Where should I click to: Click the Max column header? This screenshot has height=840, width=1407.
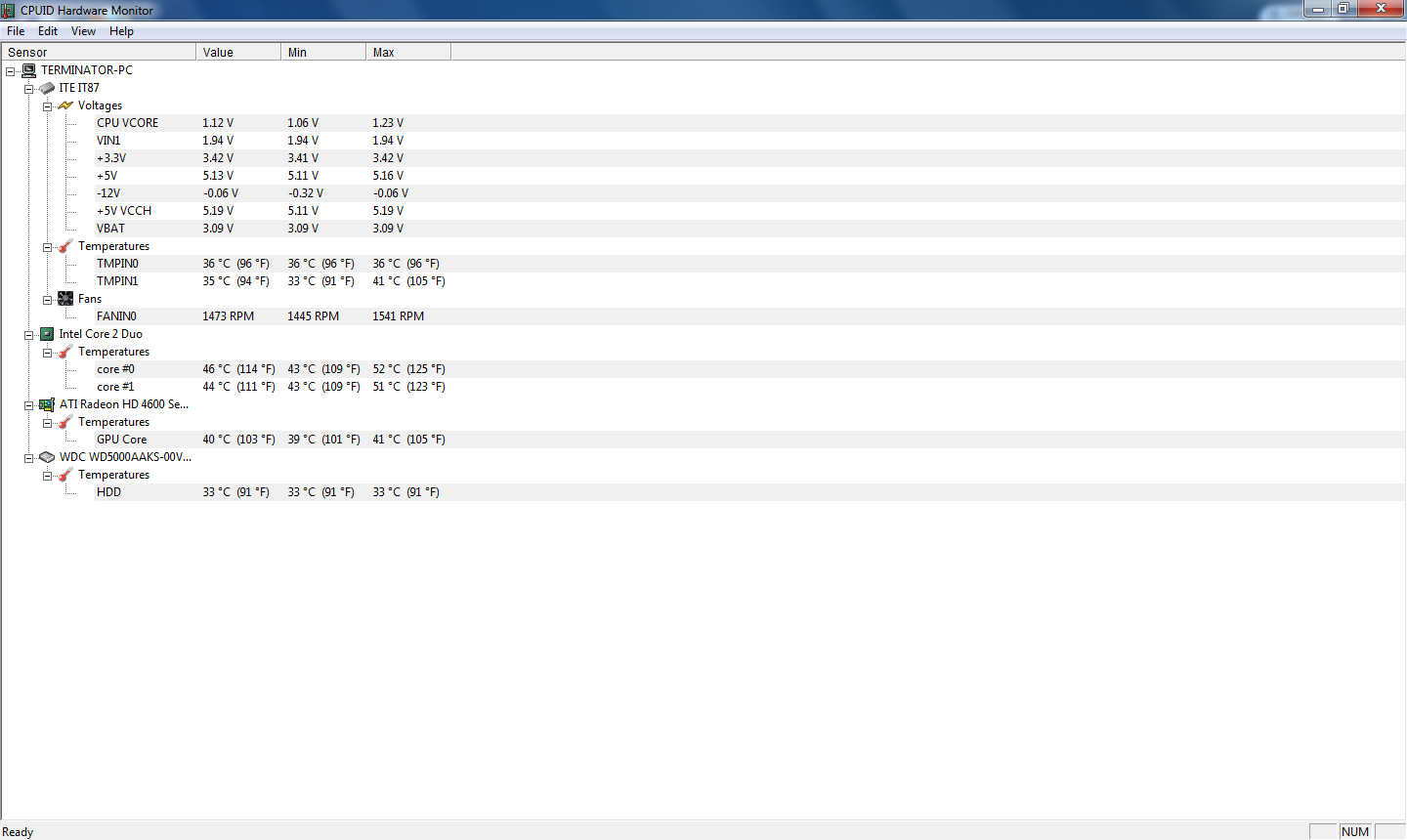click(x=408, y=52)
